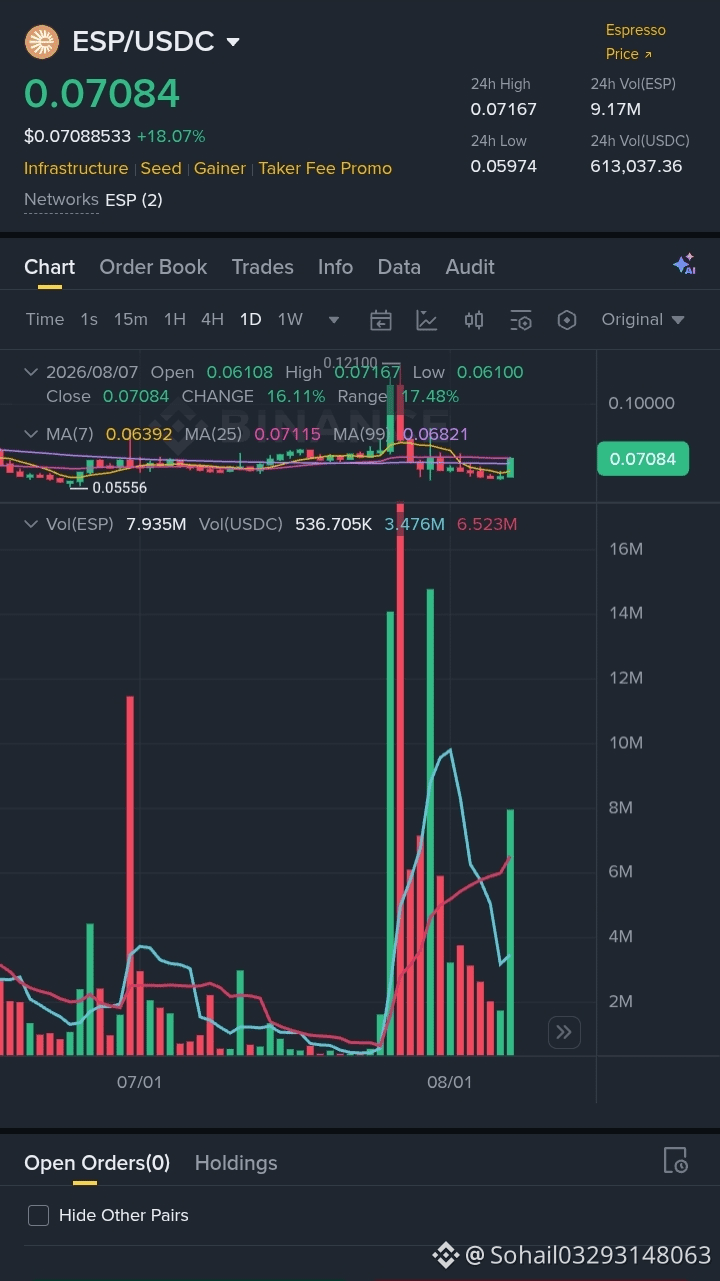Tap the latest green volume bar

coord(510,932)
